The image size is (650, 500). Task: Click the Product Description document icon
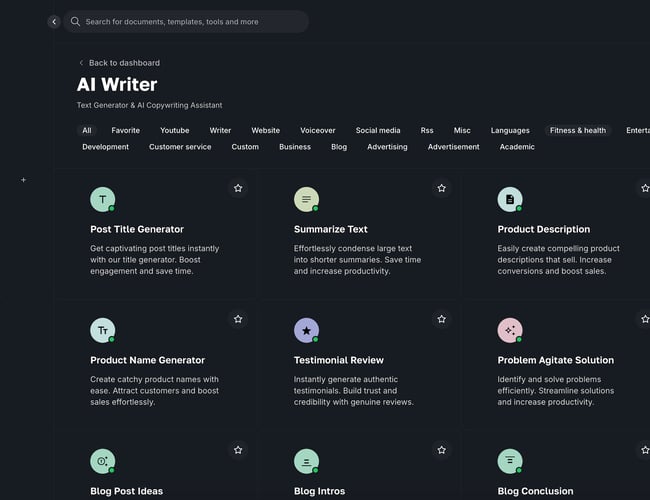[x=510, y=199]
